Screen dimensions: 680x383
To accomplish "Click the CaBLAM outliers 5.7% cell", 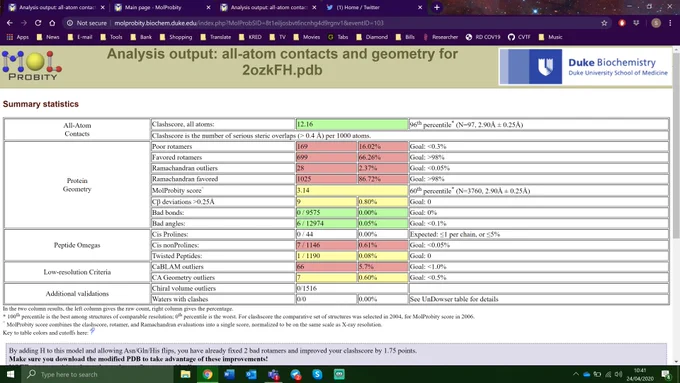I will point(382,267).
